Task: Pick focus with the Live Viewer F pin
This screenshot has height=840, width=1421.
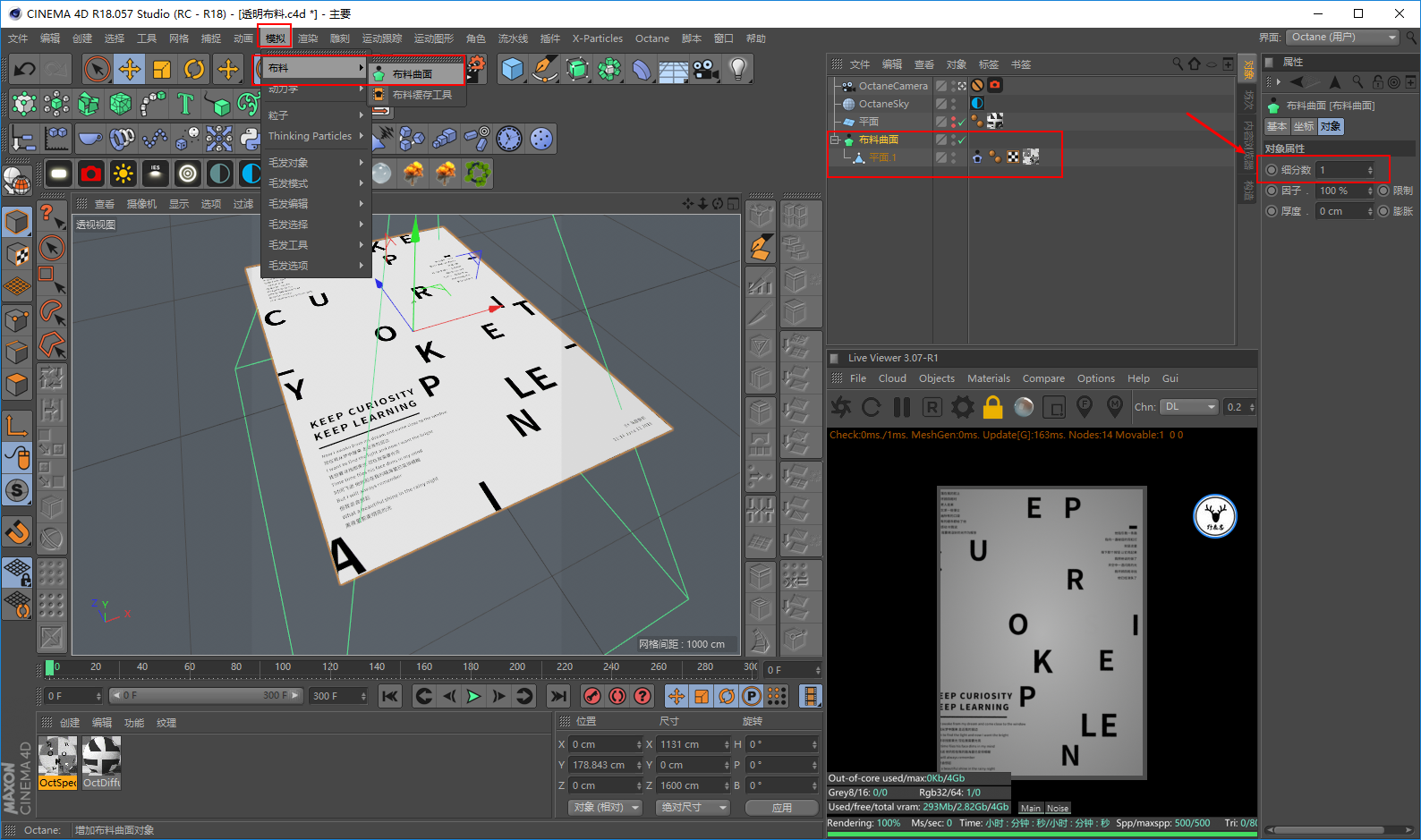Action: tap(1085, 407)
